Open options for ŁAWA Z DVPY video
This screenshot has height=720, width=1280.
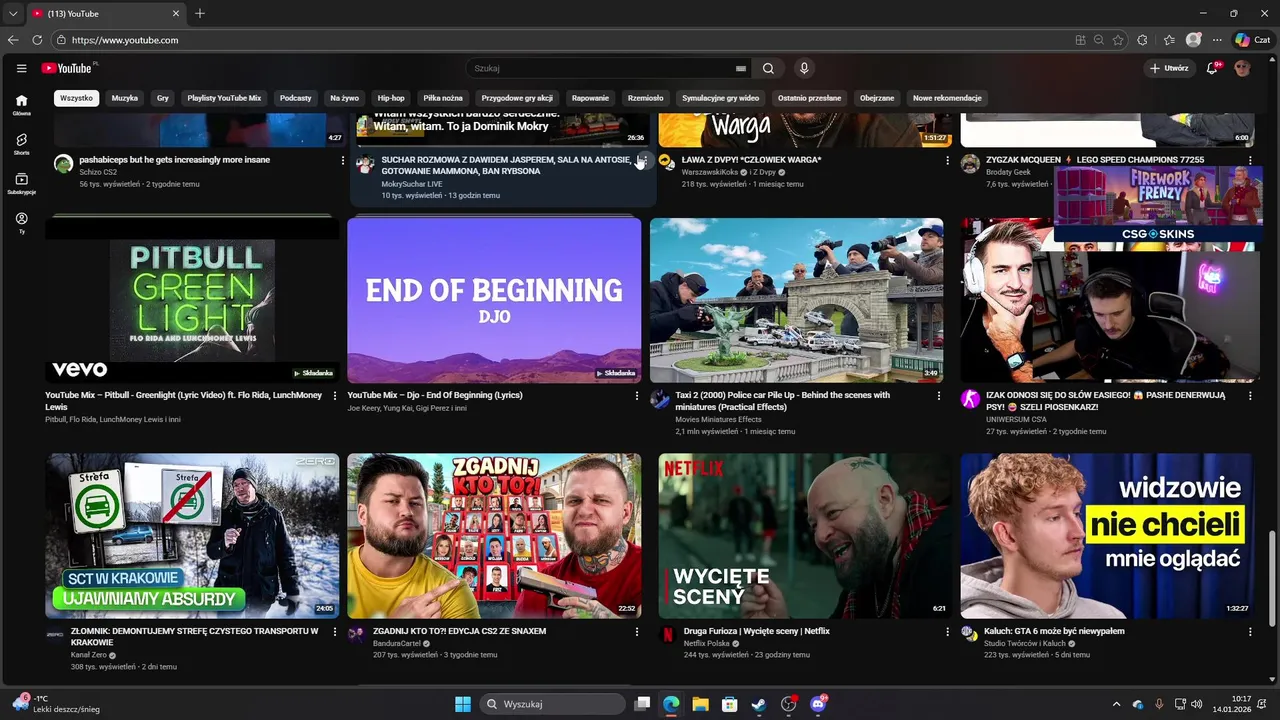coord(948,160)
